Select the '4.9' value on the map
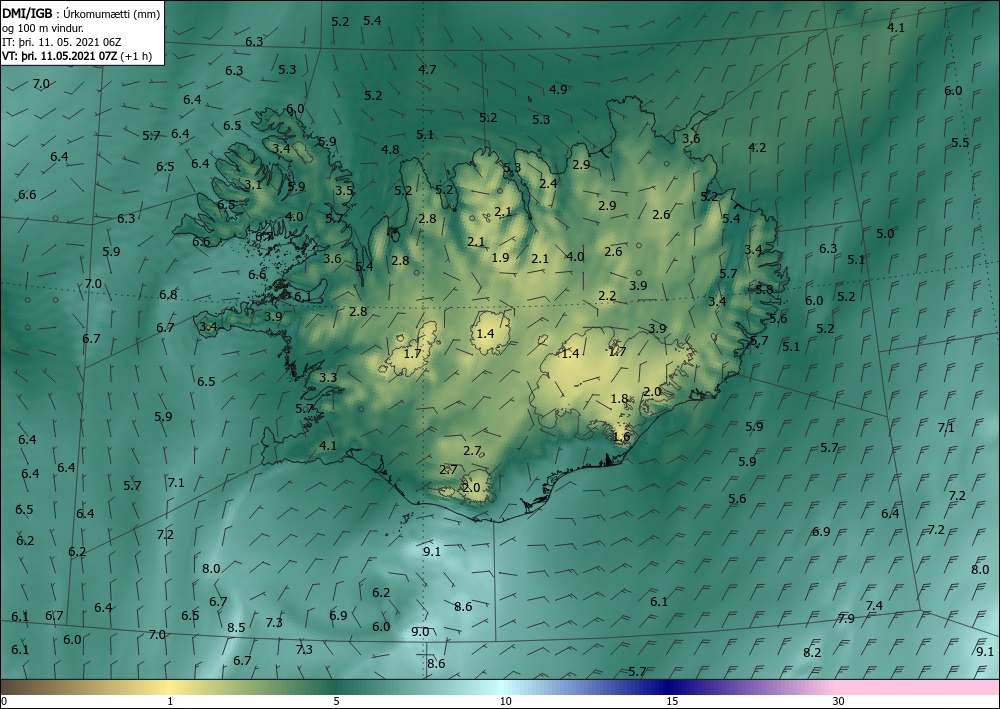The image size is (1000, 709). 558,89
